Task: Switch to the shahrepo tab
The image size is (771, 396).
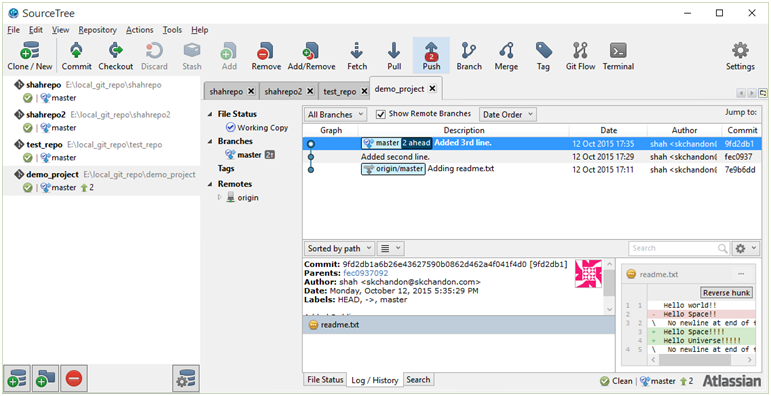Action: [x=226, y=91]
